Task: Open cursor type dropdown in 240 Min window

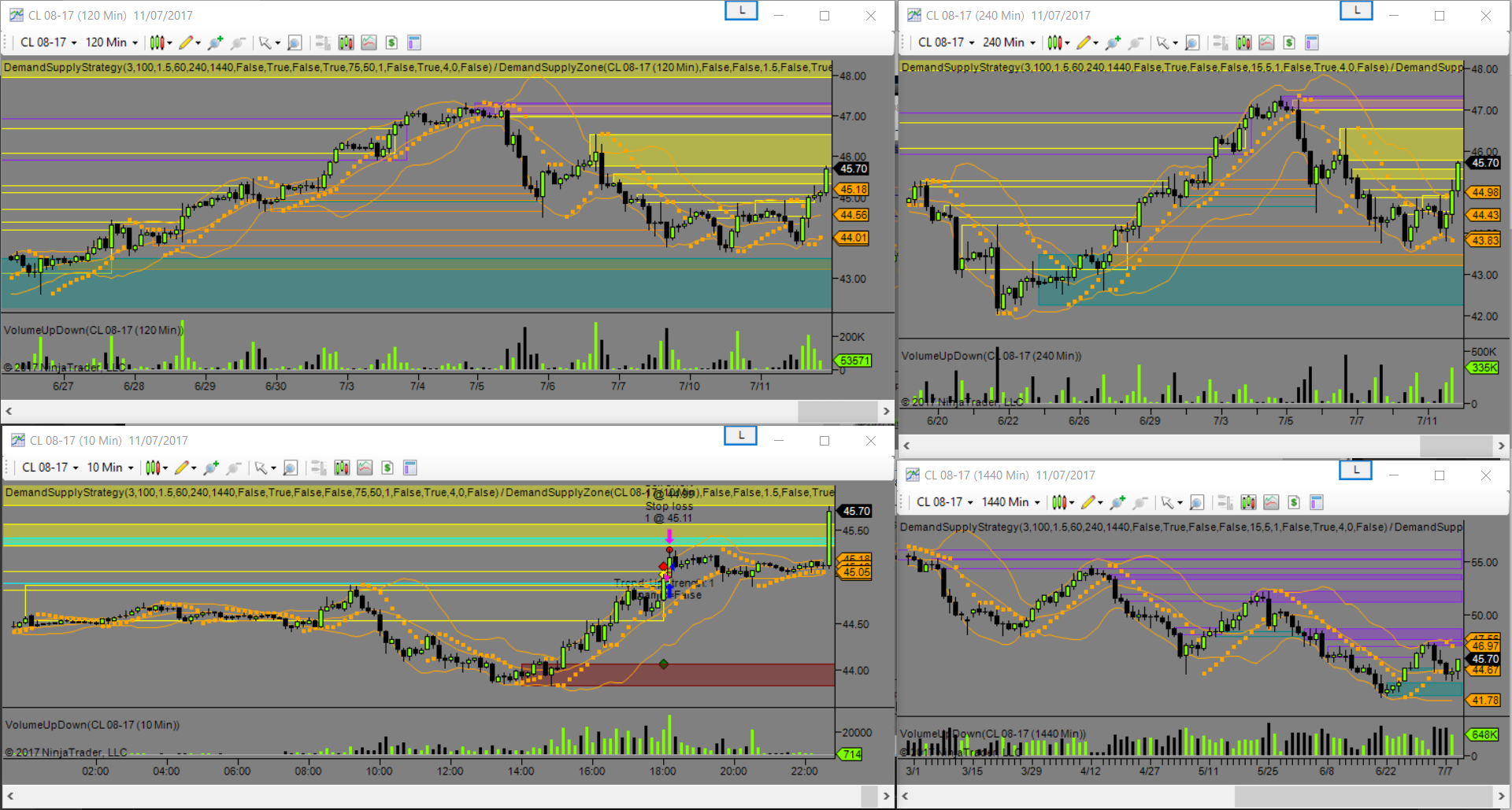Action: click(1176, 43)
